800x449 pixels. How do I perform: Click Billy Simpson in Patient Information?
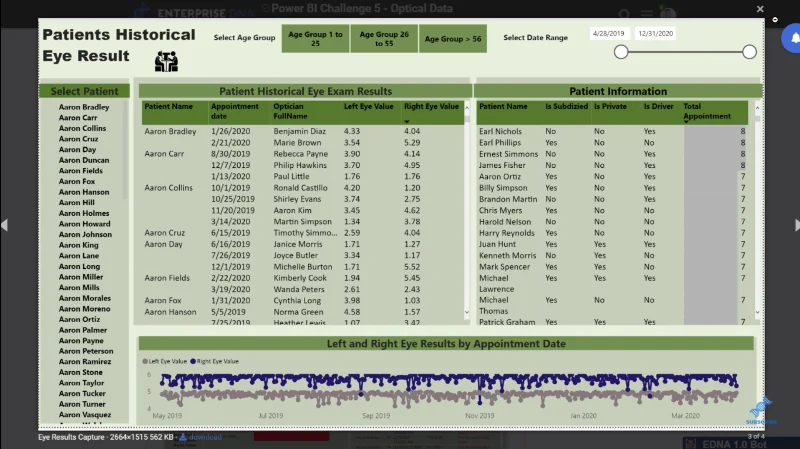(x=503, y=188)
